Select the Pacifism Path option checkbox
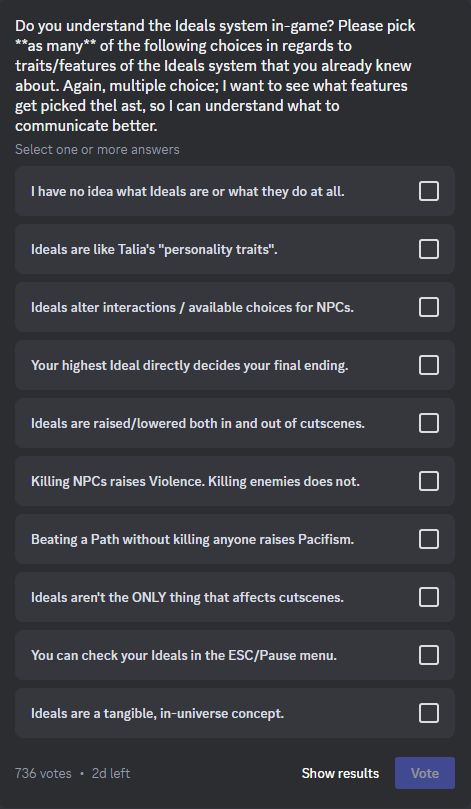The height and width of the screenshot is (809, 471). coord(429,539)
